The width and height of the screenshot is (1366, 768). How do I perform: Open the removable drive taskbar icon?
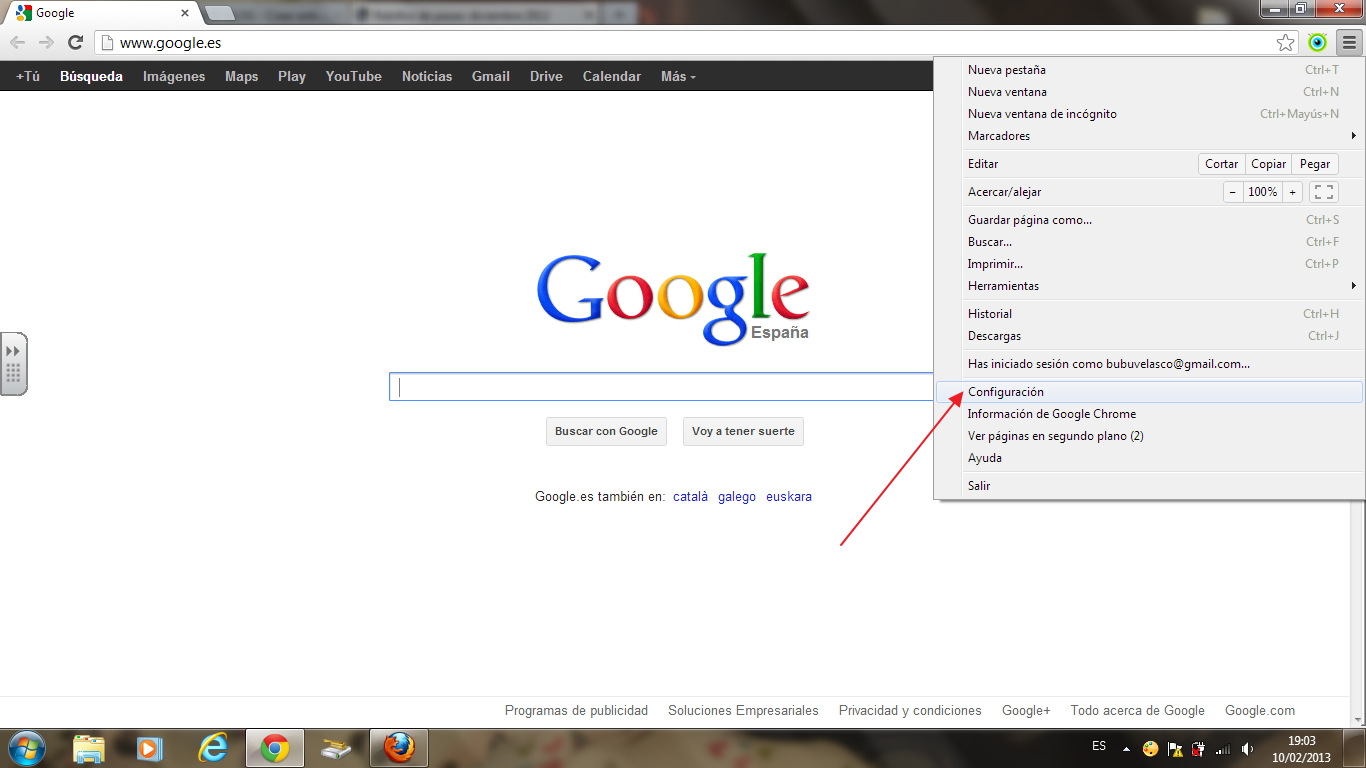pyautogui.click(x=336, y=748)
